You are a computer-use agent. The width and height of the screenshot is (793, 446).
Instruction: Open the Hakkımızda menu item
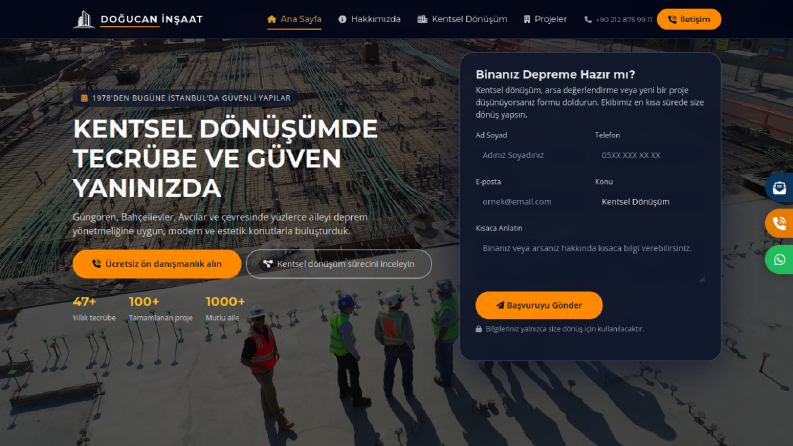369,19
